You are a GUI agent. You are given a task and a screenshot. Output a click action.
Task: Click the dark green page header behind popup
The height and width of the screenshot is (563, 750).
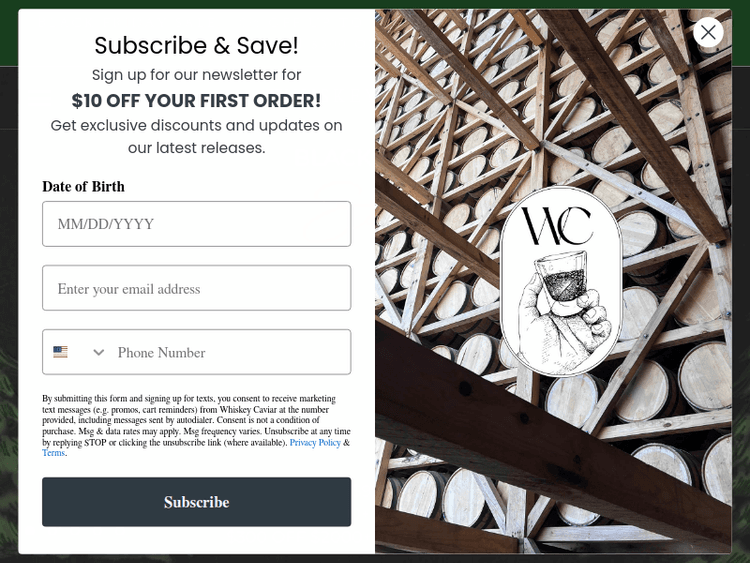tap(375, 4)
